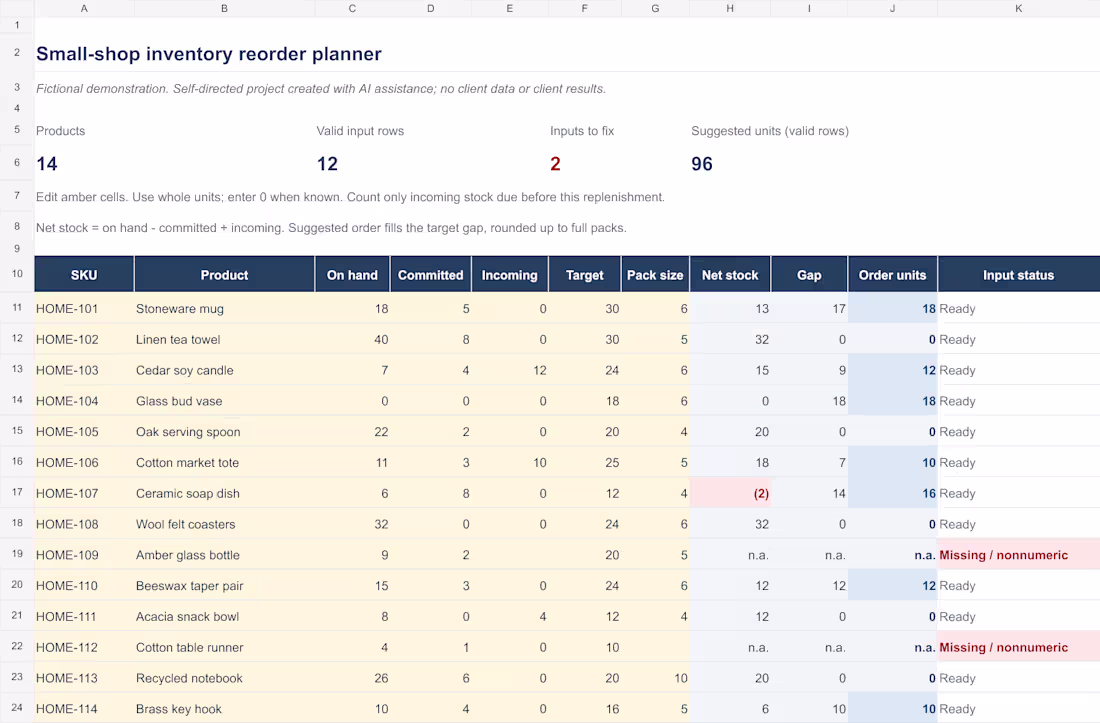
Task: Select row 11 header
Action: click(17, 308)
